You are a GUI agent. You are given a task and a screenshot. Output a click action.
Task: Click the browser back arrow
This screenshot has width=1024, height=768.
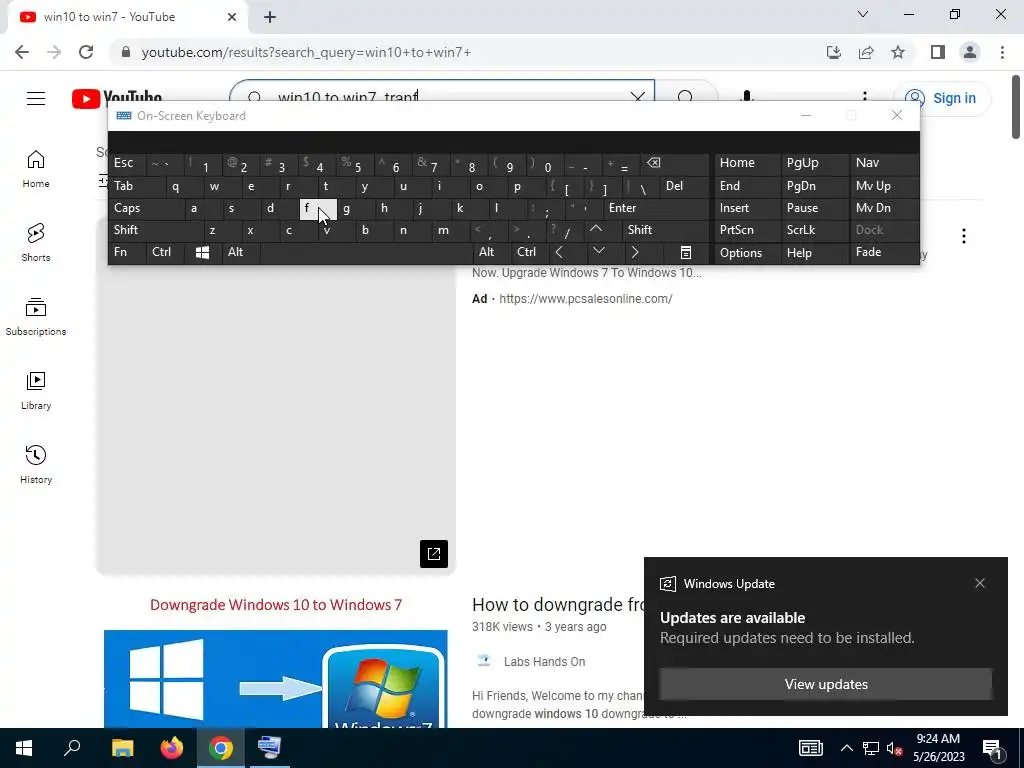coord(22,52)
